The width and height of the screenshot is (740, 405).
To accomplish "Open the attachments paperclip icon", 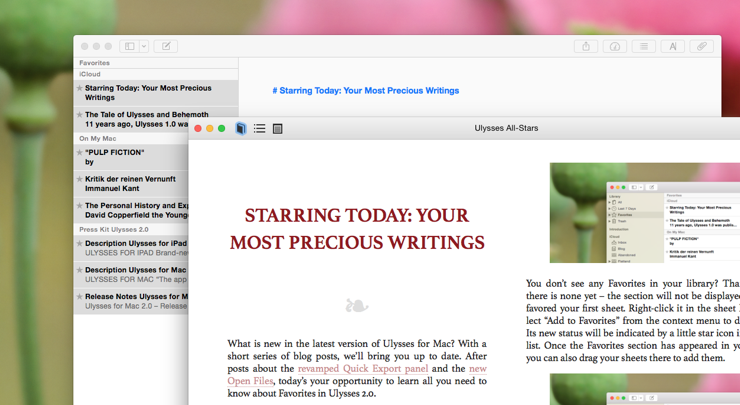I will pyautogui.click(x=702, y=46).
